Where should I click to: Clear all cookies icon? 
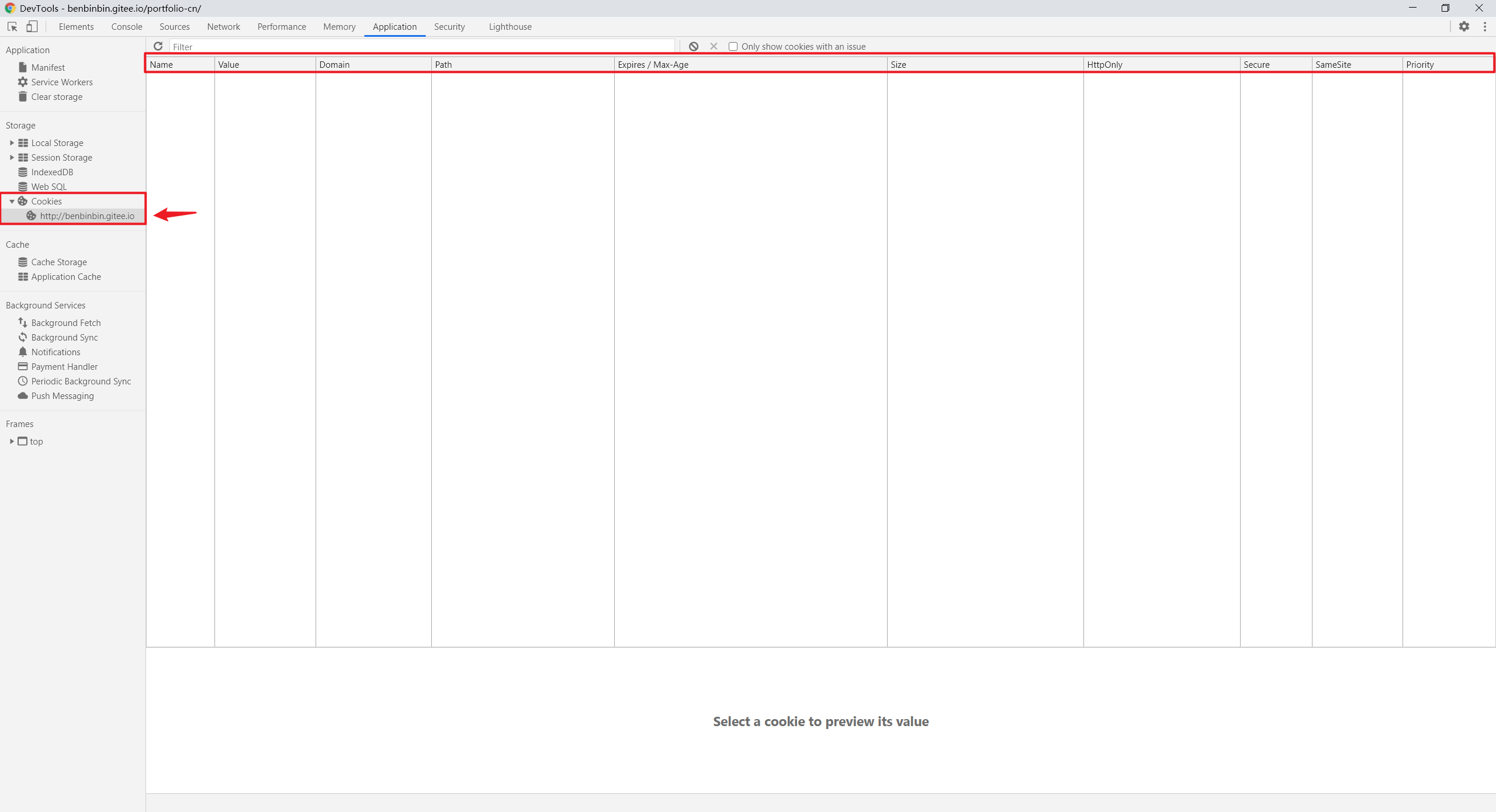[694, 46]
